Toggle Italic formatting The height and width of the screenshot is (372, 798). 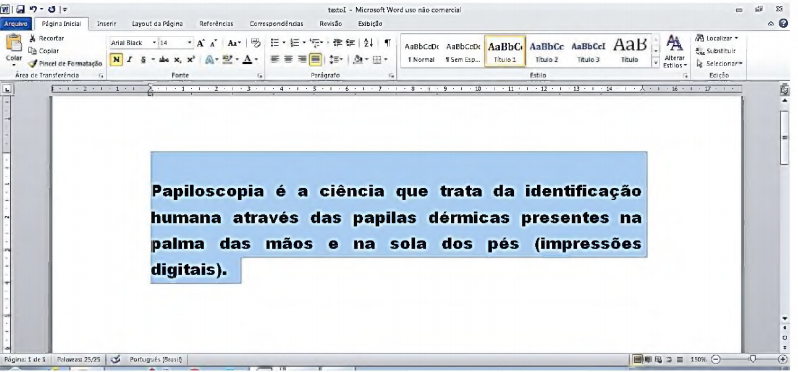(x=129, y=60)
